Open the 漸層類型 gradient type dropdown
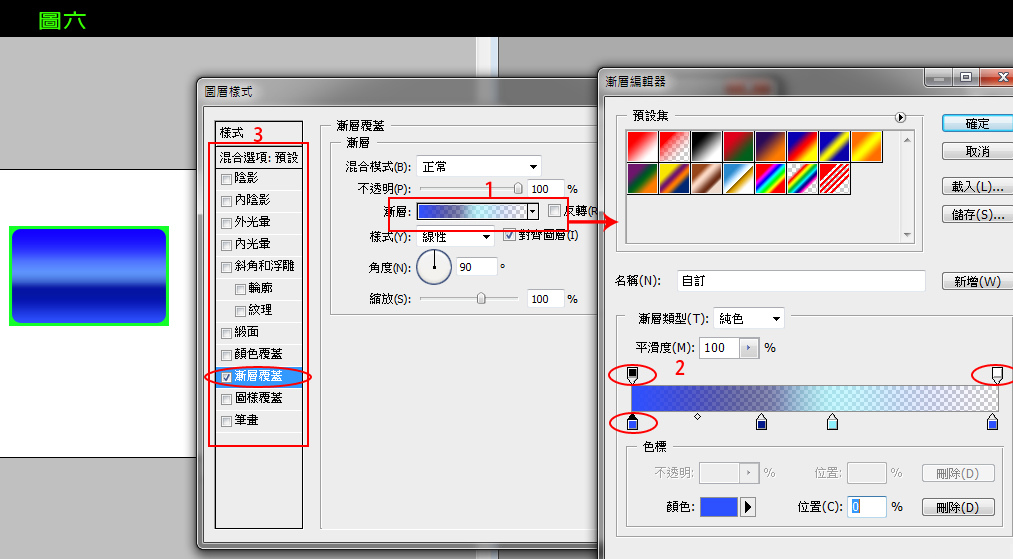The width and height of the screenshot is (1013, 559). coord(749,318)
